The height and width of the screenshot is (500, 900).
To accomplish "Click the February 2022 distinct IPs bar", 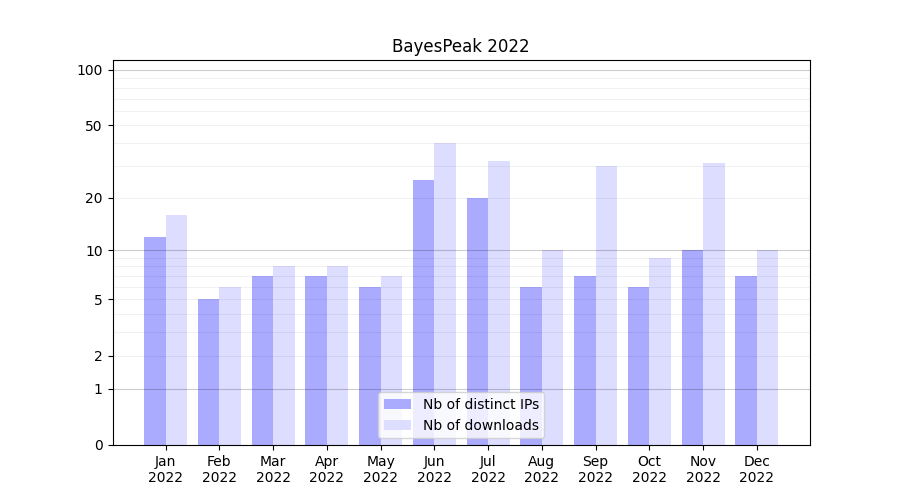I will tap(208, 371).
